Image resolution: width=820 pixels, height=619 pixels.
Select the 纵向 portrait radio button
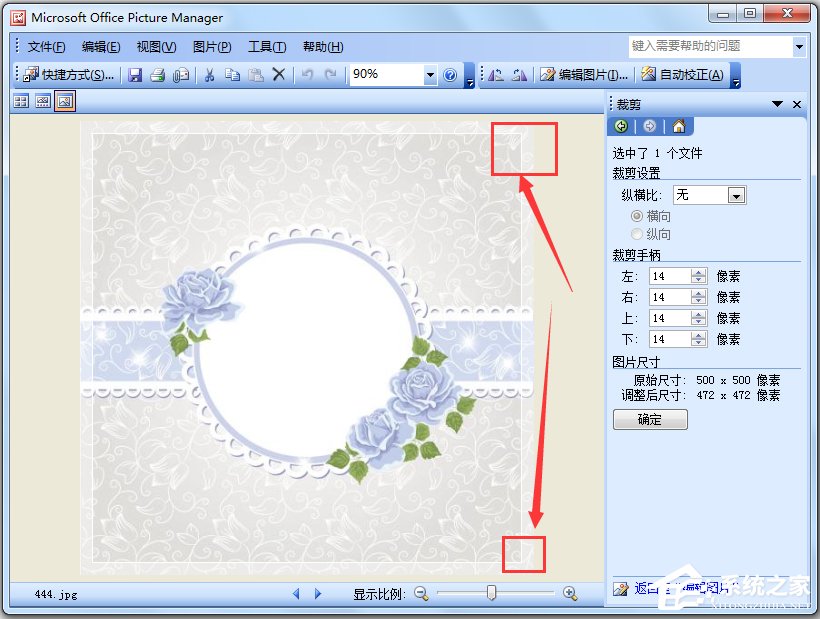tap(637, 234)
